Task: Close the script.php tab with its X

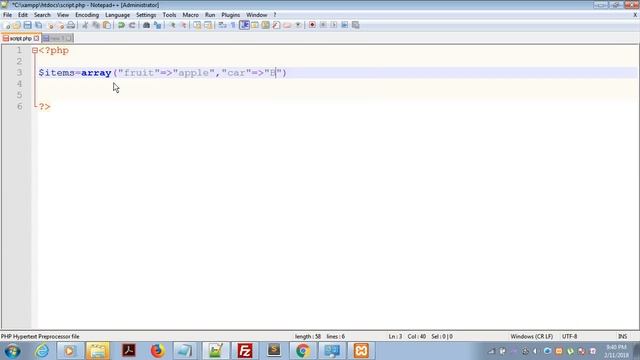Action: pyautogui.click(x=36, y=38)
